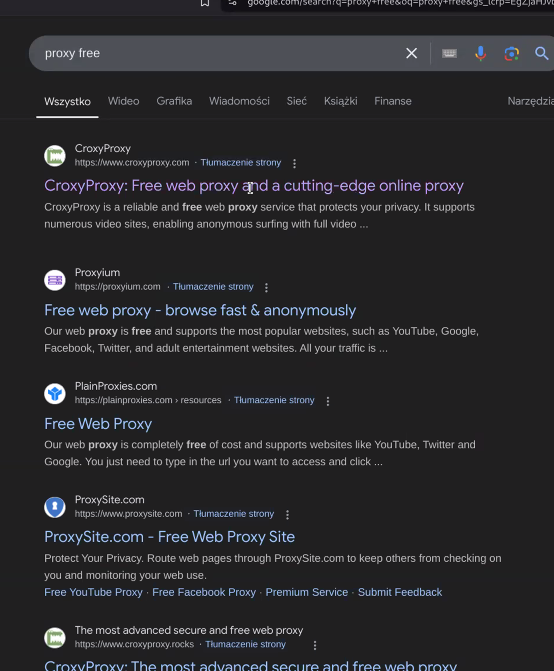554x671 pixels.
Task: Click the ProxySite.com shield favicon
Action: [55, 507]
